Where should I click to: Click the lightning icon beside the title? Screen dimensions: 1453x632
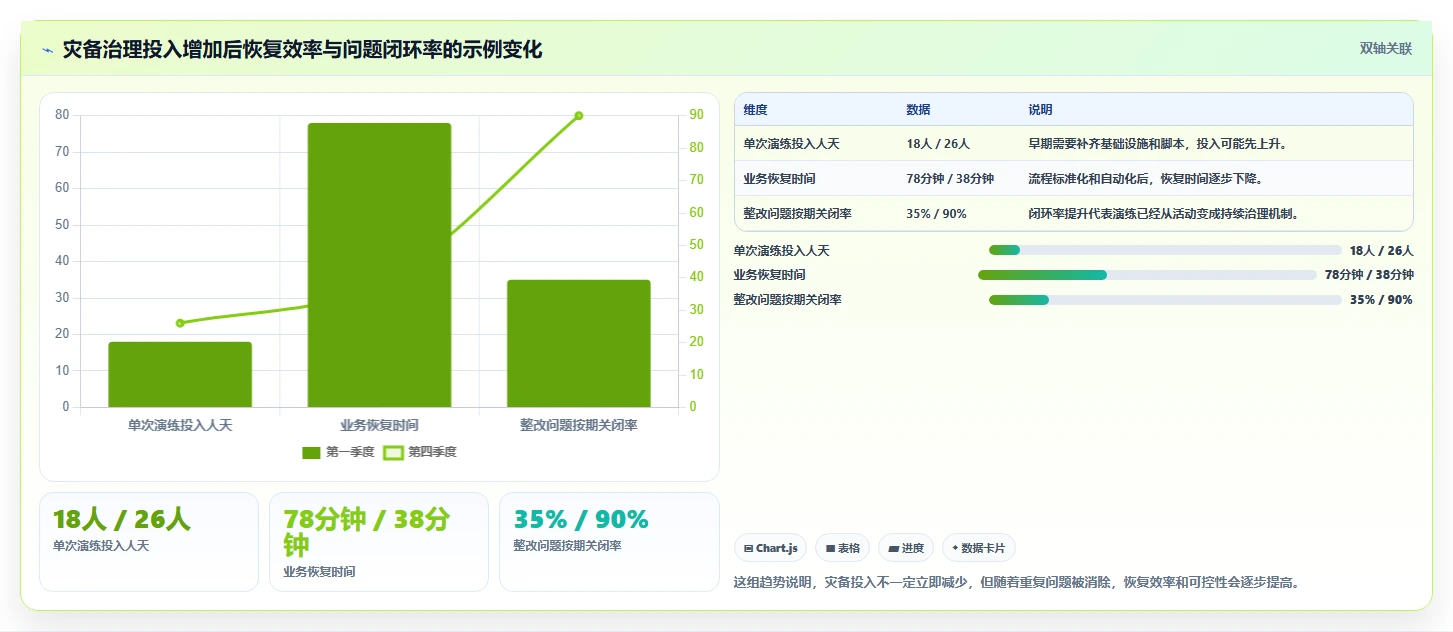[x=47, y=50]
